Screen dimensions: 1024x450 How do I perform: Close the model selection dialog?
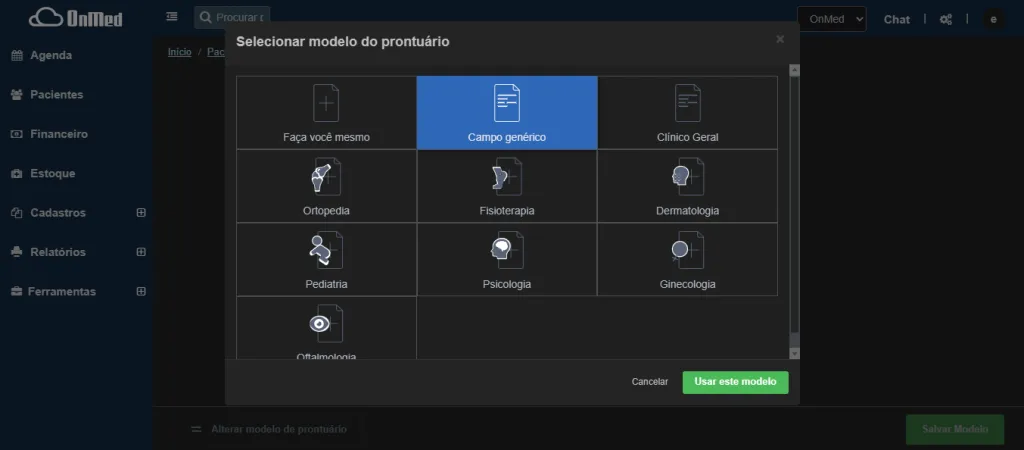pos(780,40)
